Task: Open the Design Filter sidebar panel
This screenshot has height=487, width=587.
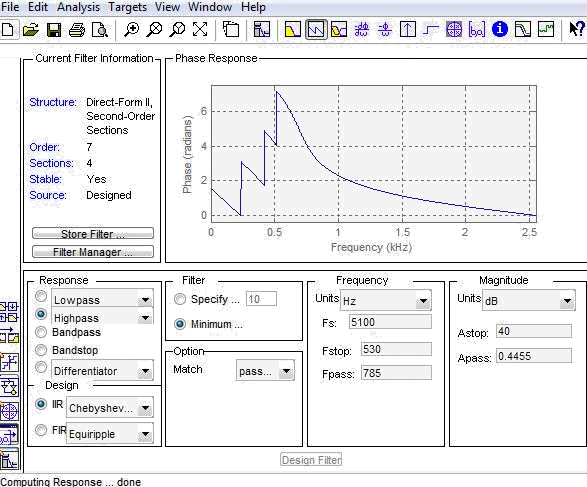Action: coord(9,459)
